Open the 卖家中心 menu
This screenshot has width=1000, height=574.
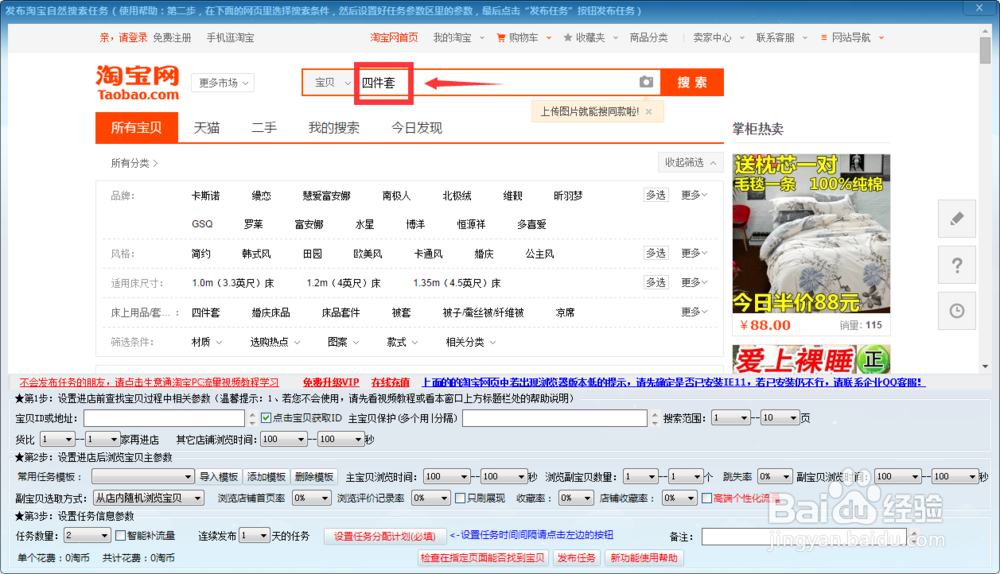click(x=719, y=38)
